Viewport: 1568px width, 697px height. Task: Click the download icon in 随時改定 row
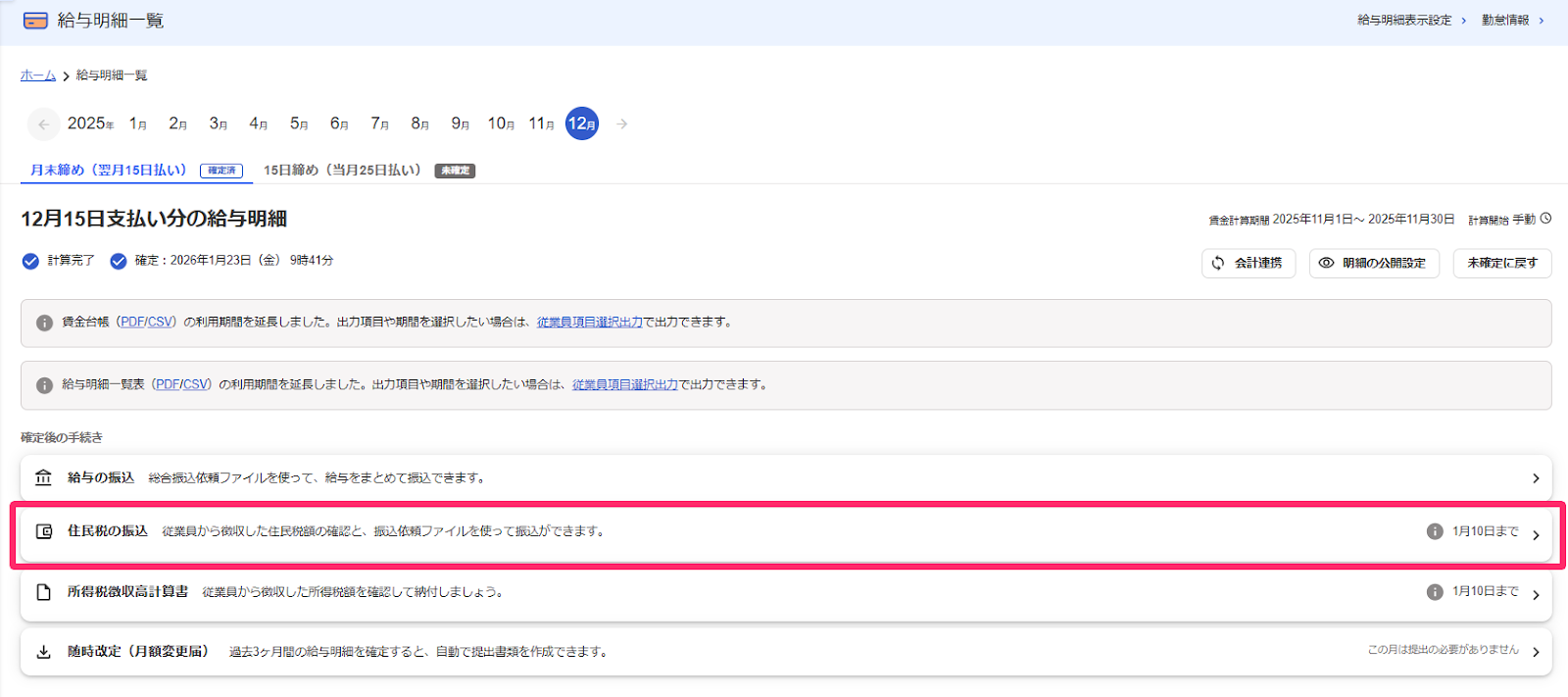[x=43, y=652]
